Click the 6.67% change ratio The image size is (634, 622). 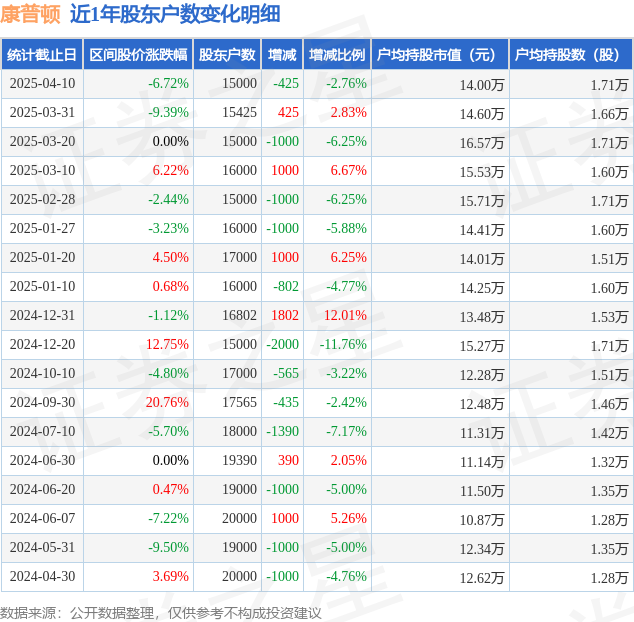point(349,170)
